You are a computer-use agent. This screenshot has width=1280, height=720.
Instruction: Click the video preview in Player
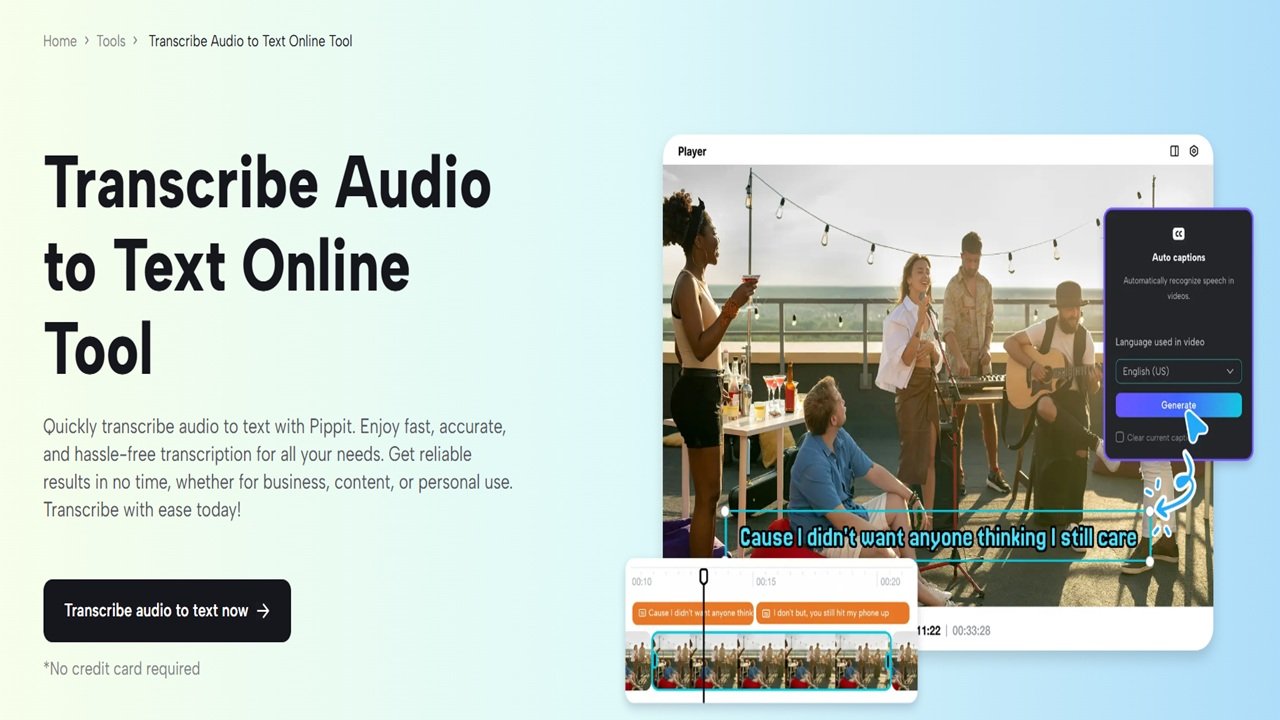938,385
